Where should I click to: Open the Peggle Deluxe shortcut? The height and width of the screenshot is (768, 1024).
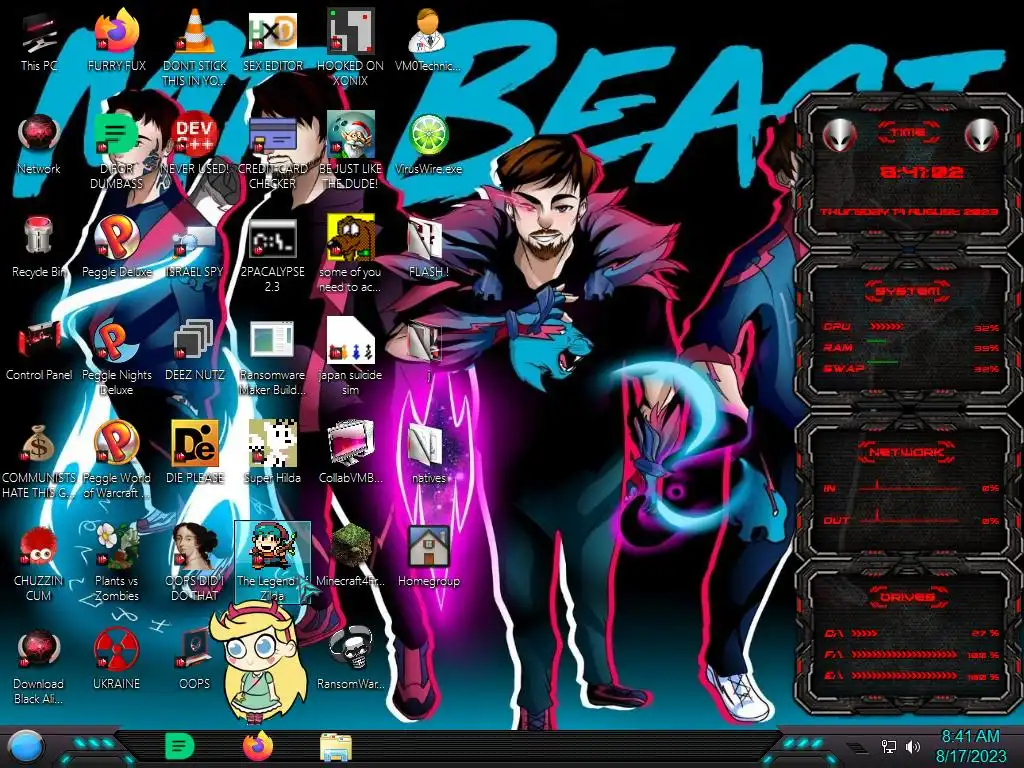[x=116, y=237]
